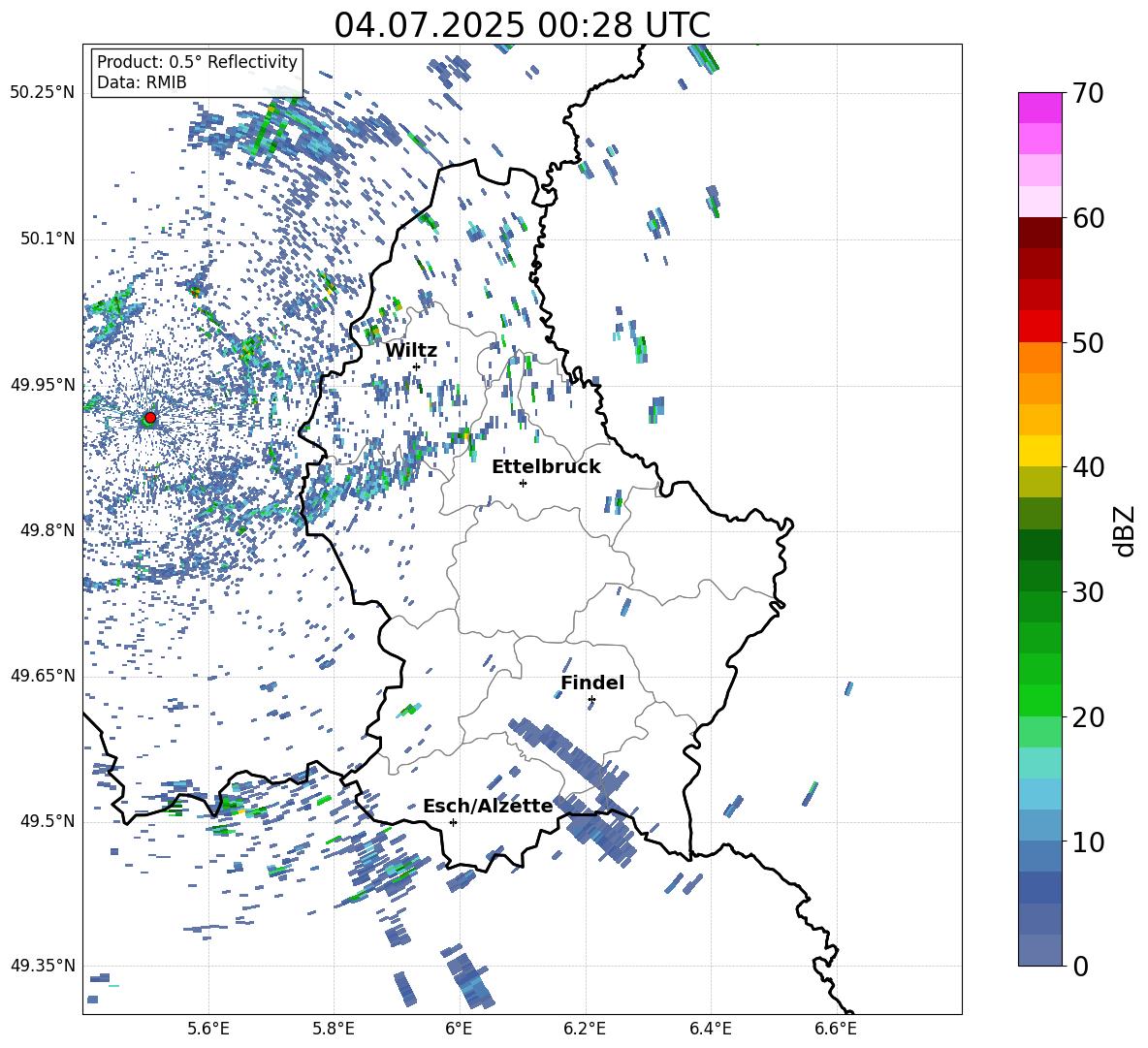This screenshot has height=1048, width=1148.
Task: Select the Wiltz city label
Action: pyautogui.click(x=411, y=350)
